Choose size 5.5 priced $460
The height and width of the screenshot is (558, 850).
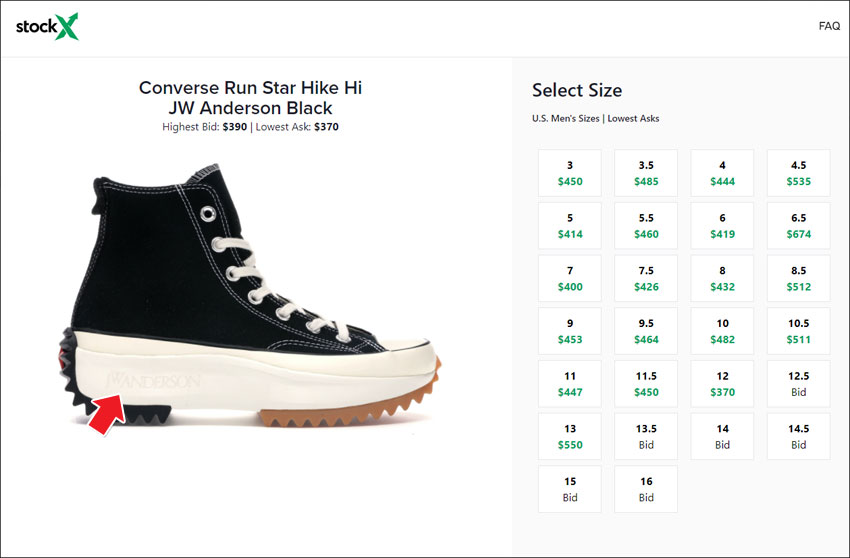coord(646,227)
